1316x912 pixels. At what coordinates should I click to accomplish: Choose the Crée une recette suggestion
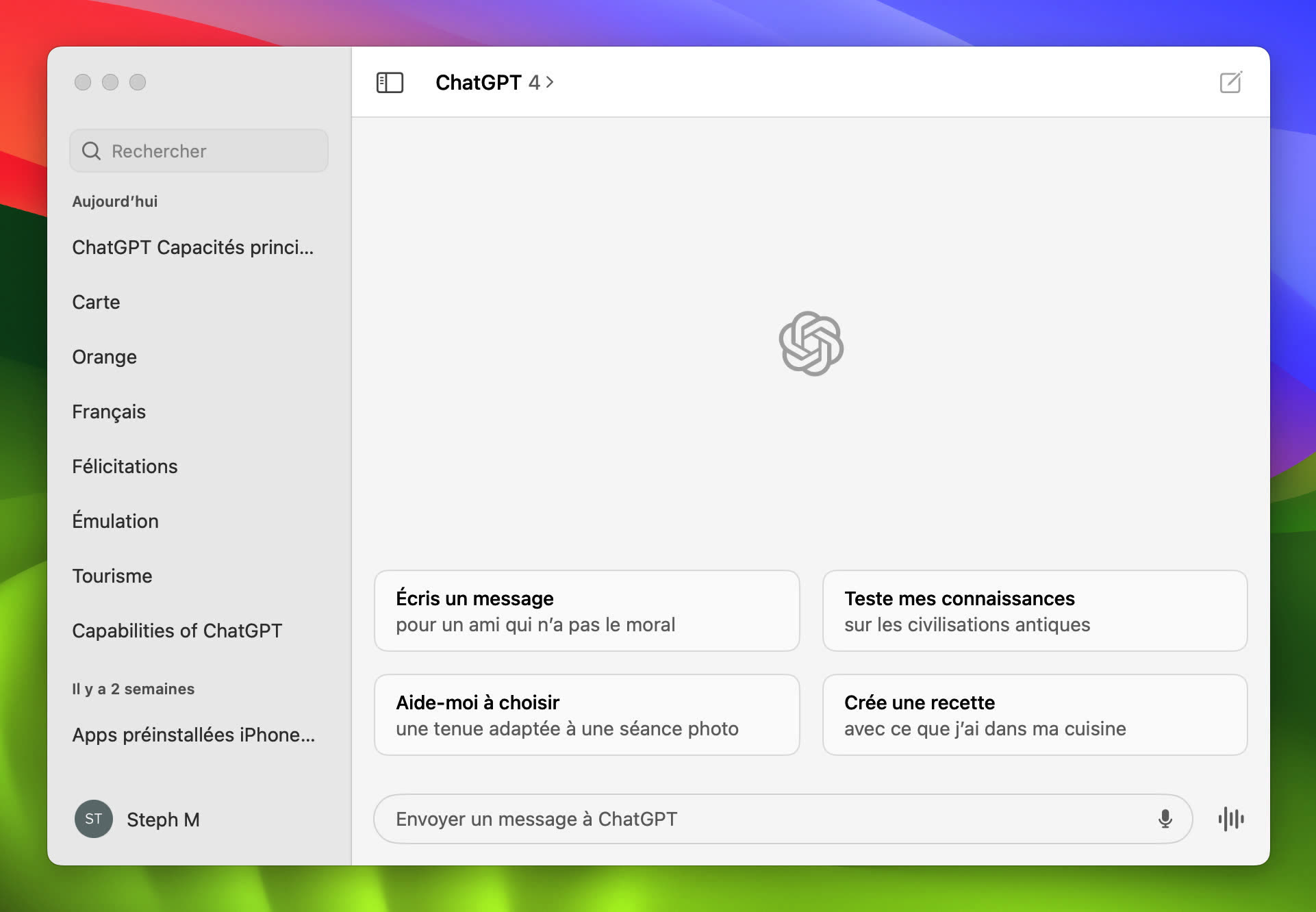(1035, 715)
